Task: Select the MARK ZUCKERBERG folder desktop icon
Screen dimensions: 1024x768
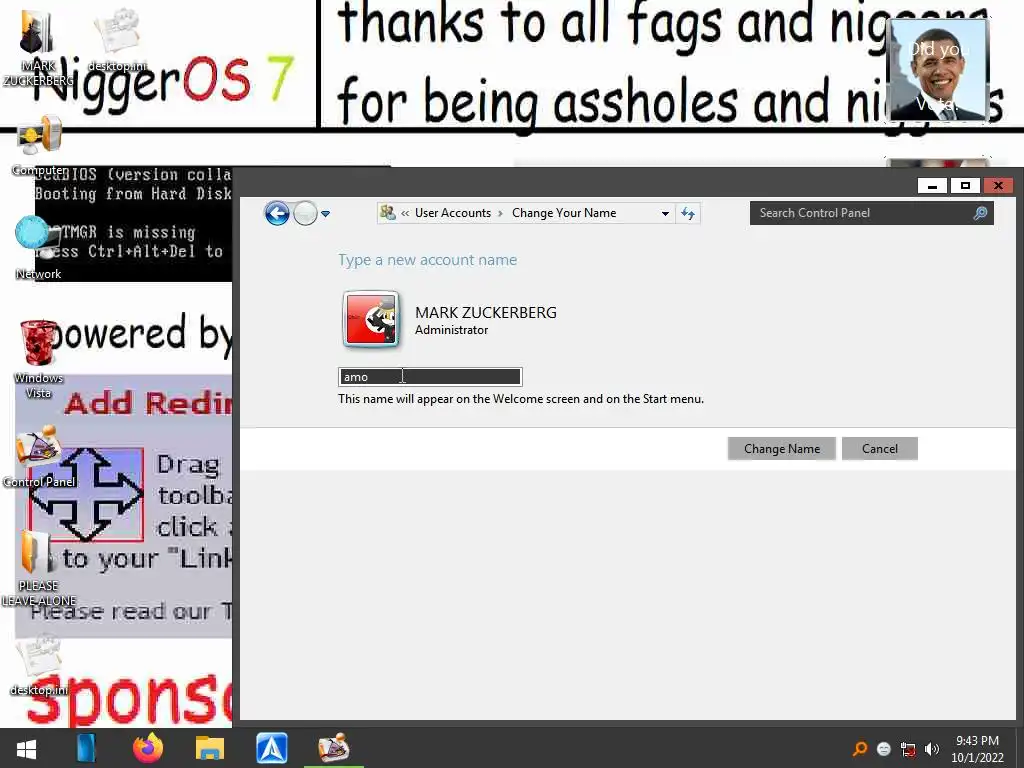Action: [38, 48]
